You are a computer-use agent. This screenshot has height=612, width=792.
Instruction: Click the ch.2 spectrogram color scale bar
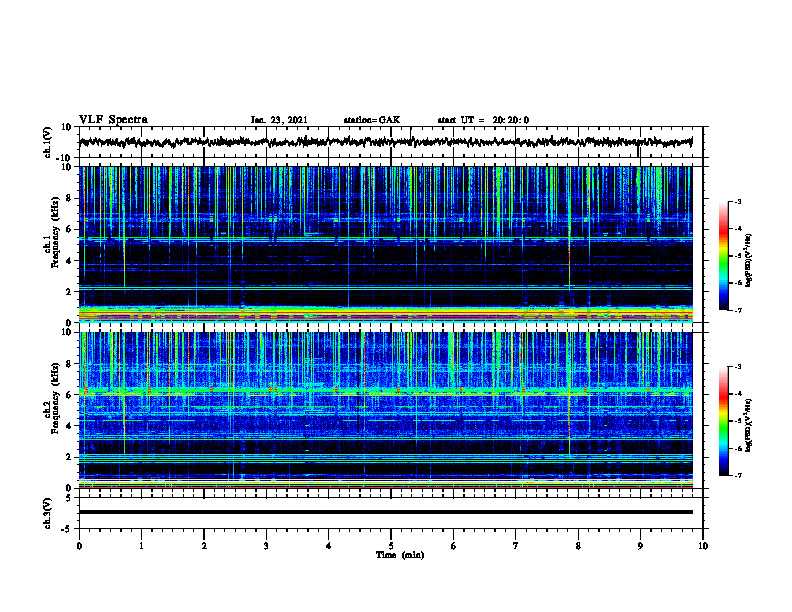[x=724, y=421]
